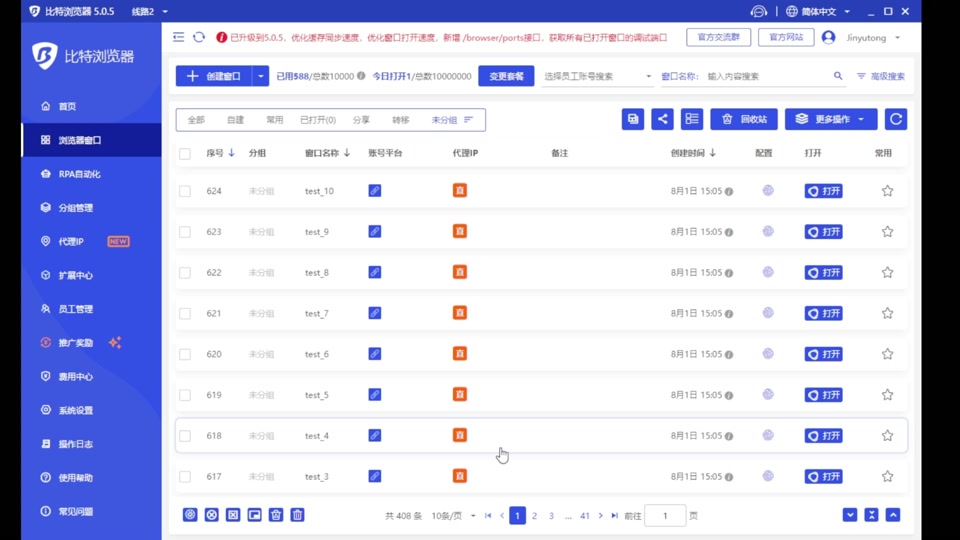This screenshot has width=960, height=540.
Task: Open the test_3 browser window
Action: point(823,476)
